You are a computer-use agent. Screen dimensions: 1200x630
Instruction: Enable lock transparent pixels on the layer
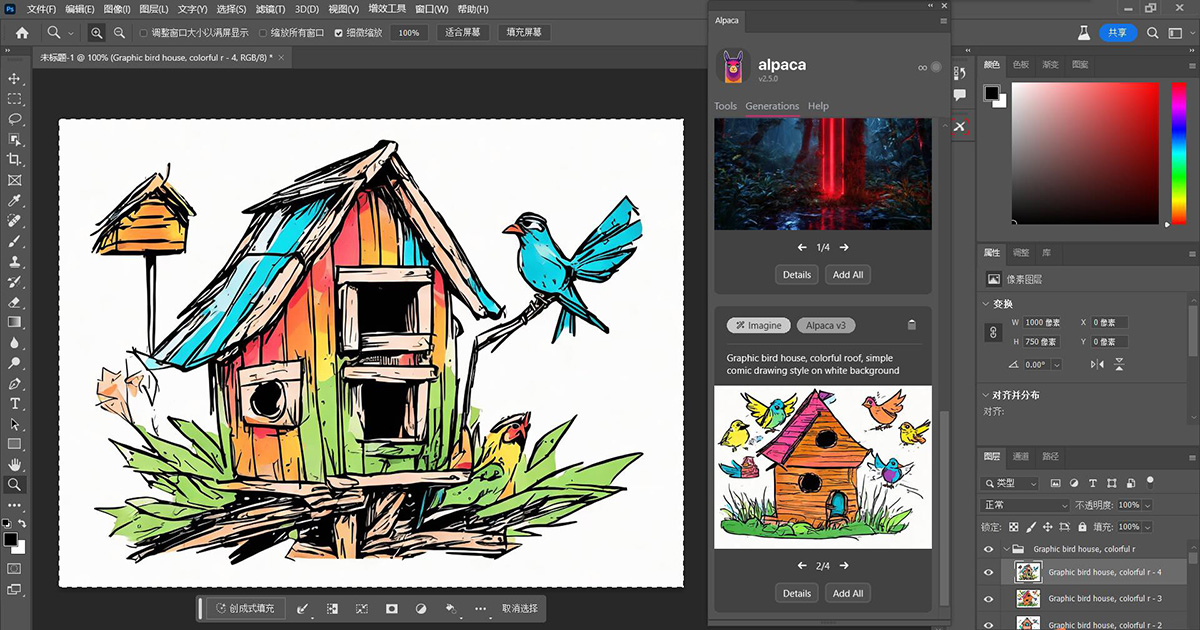(x=1014, y=527)
